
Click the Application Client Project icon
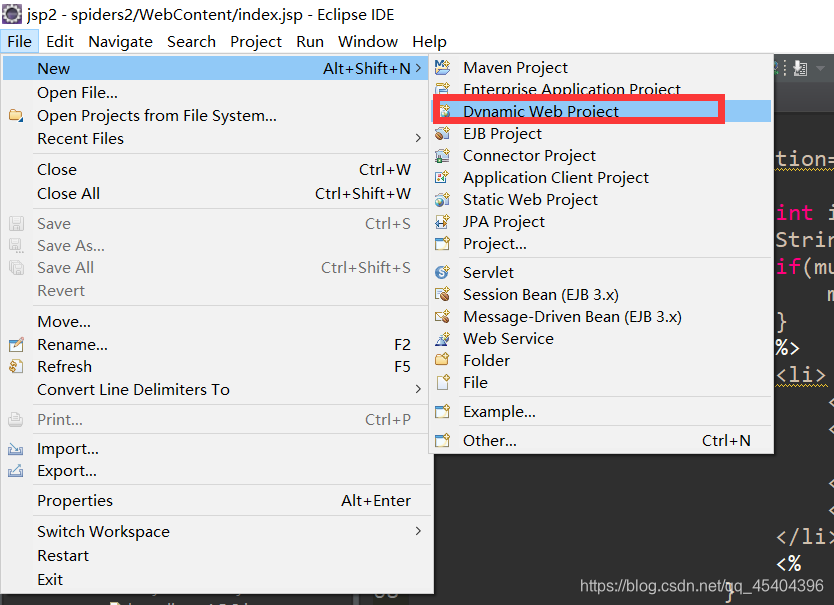click(x=443, y=177)
